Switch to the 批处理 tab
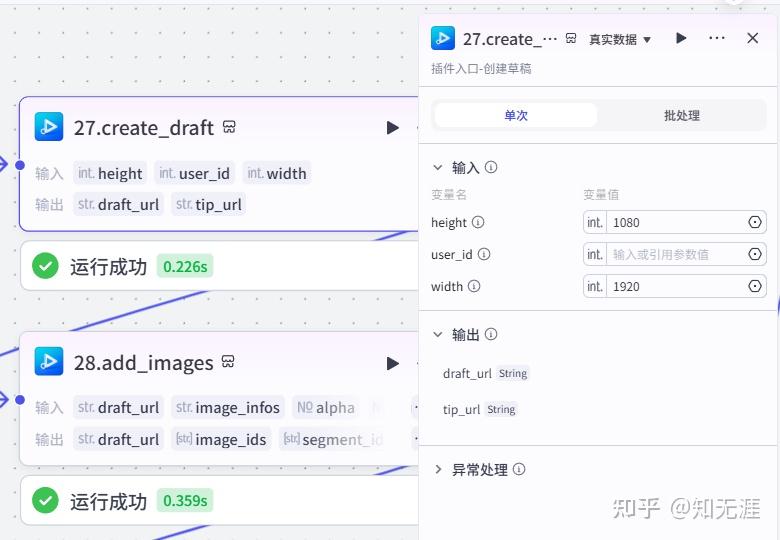This screenshot has width=780, height=540. click(x=682, y=115)
